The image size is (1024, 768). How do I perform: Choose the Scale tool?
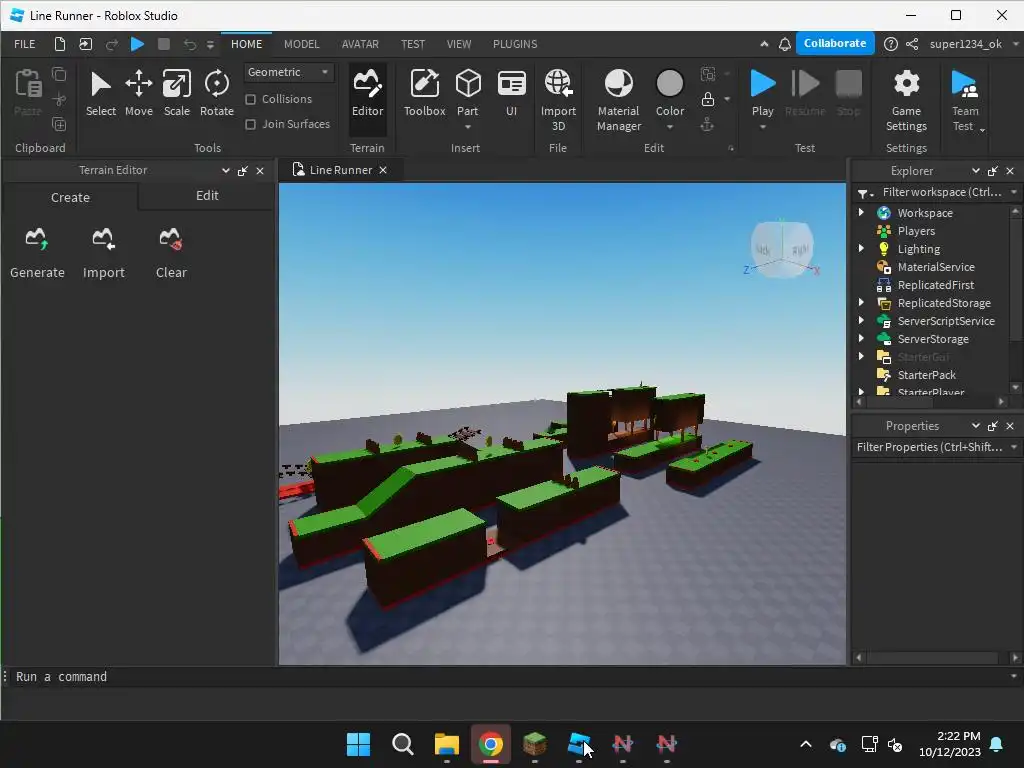tap(176, 94)
